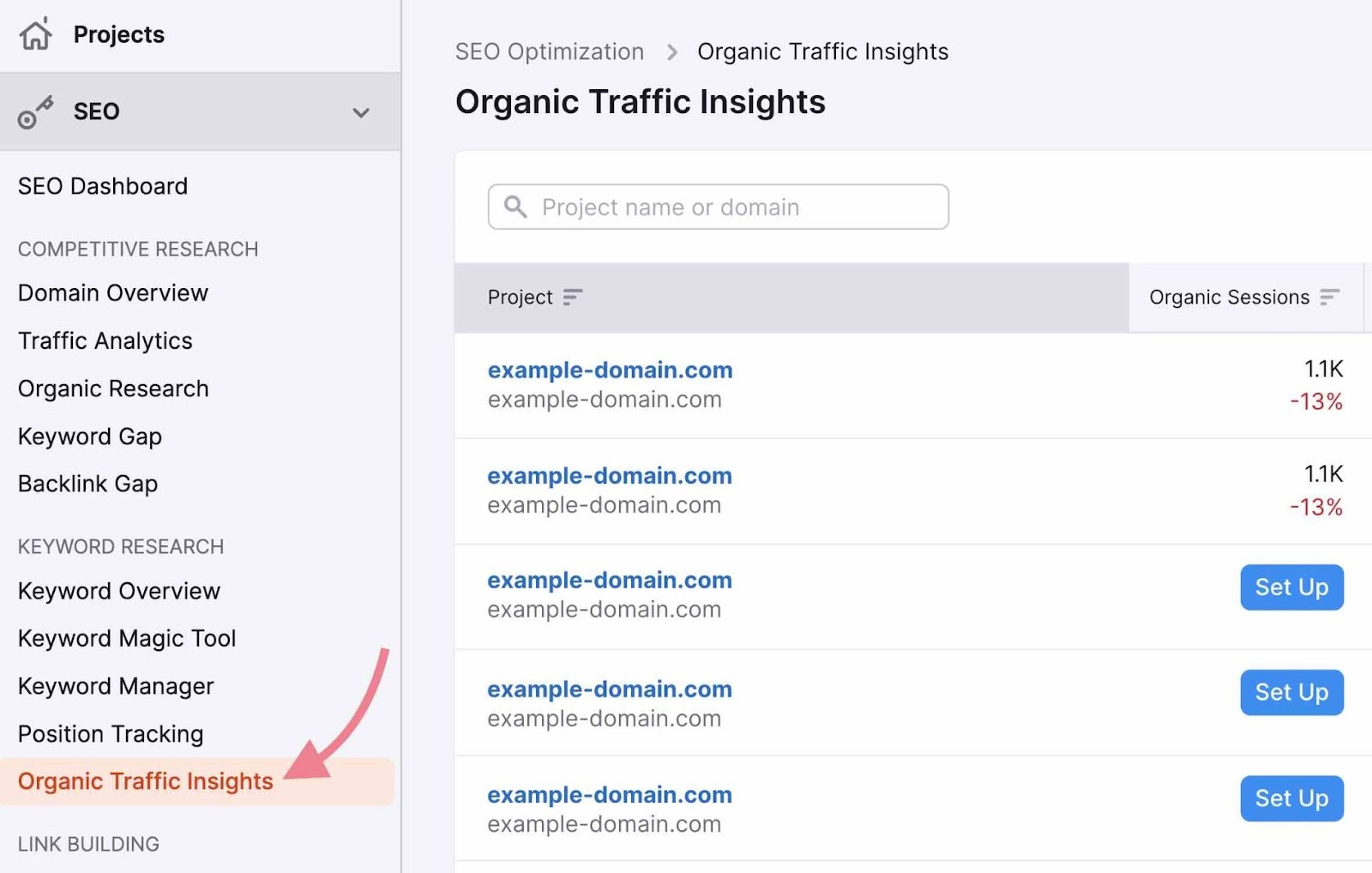This screenshot has width=1372, height=873.
Task: Click the magnifying glass search icon
Action: click(516, 207)
